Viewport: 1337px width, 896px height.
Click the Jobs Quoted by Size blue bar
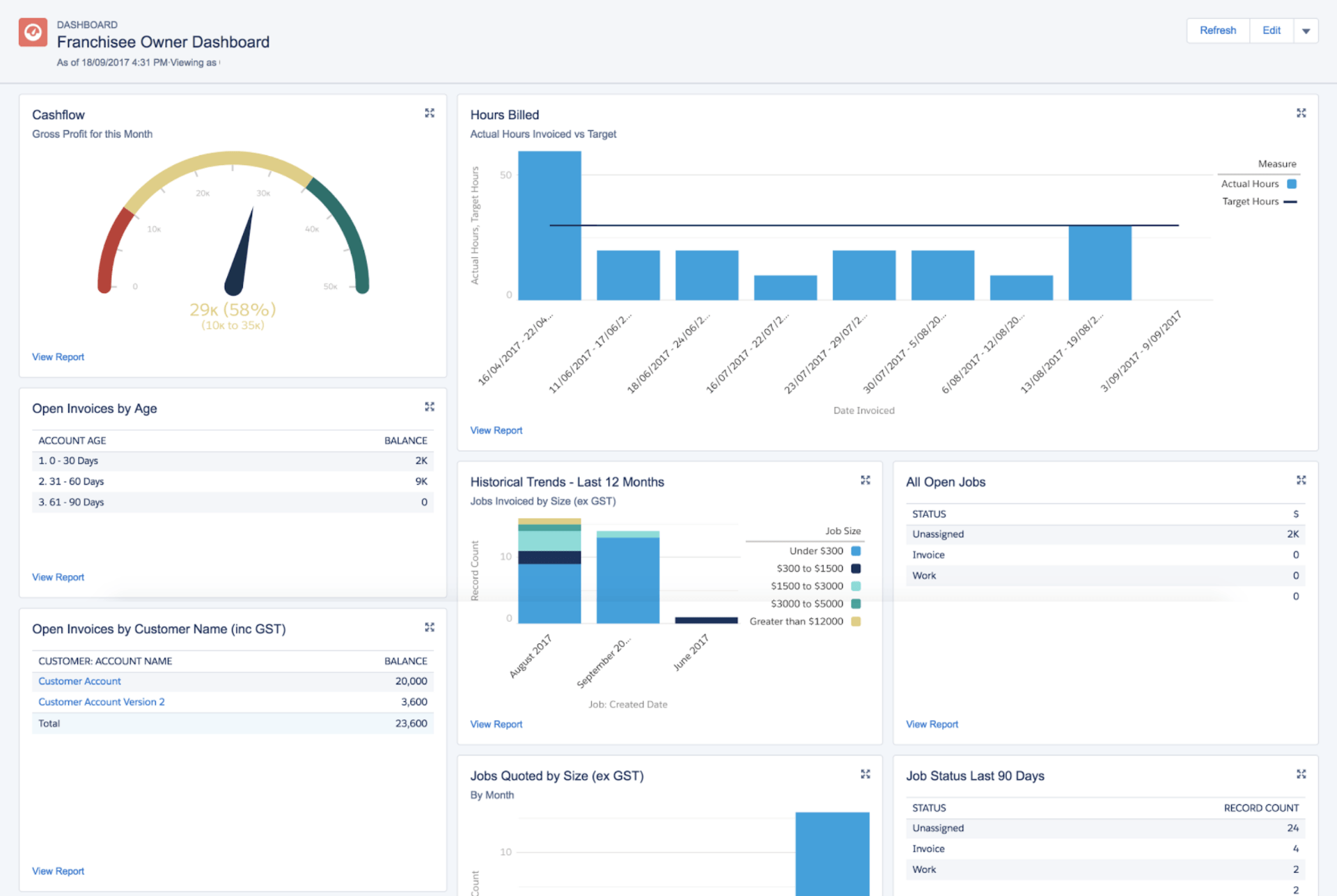(832, 854)
